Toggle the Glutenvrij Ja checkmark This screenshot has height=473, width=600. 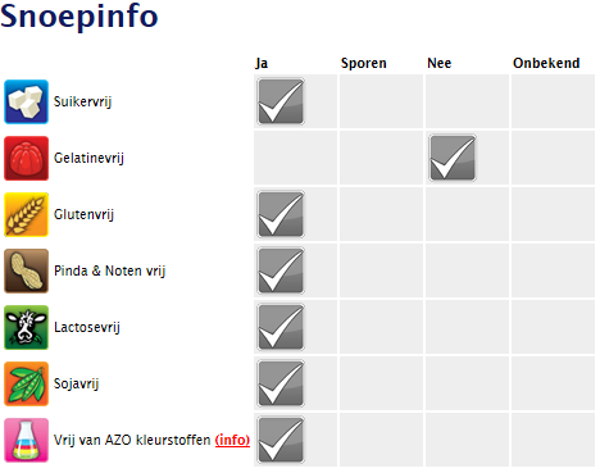(x=280, y=214)
